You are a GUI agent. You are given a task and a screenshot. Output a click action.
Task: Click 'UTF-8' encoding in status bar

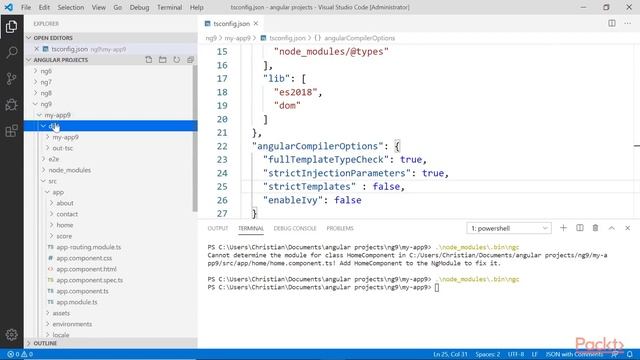coord(516,354)
